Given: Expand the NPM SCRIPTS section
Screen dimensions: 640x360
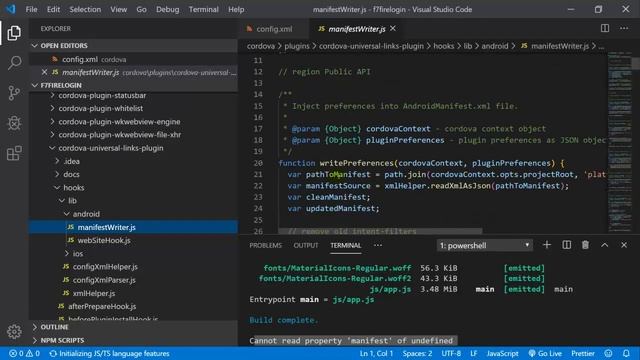Looking at the screenshot, I should [134, 340].
